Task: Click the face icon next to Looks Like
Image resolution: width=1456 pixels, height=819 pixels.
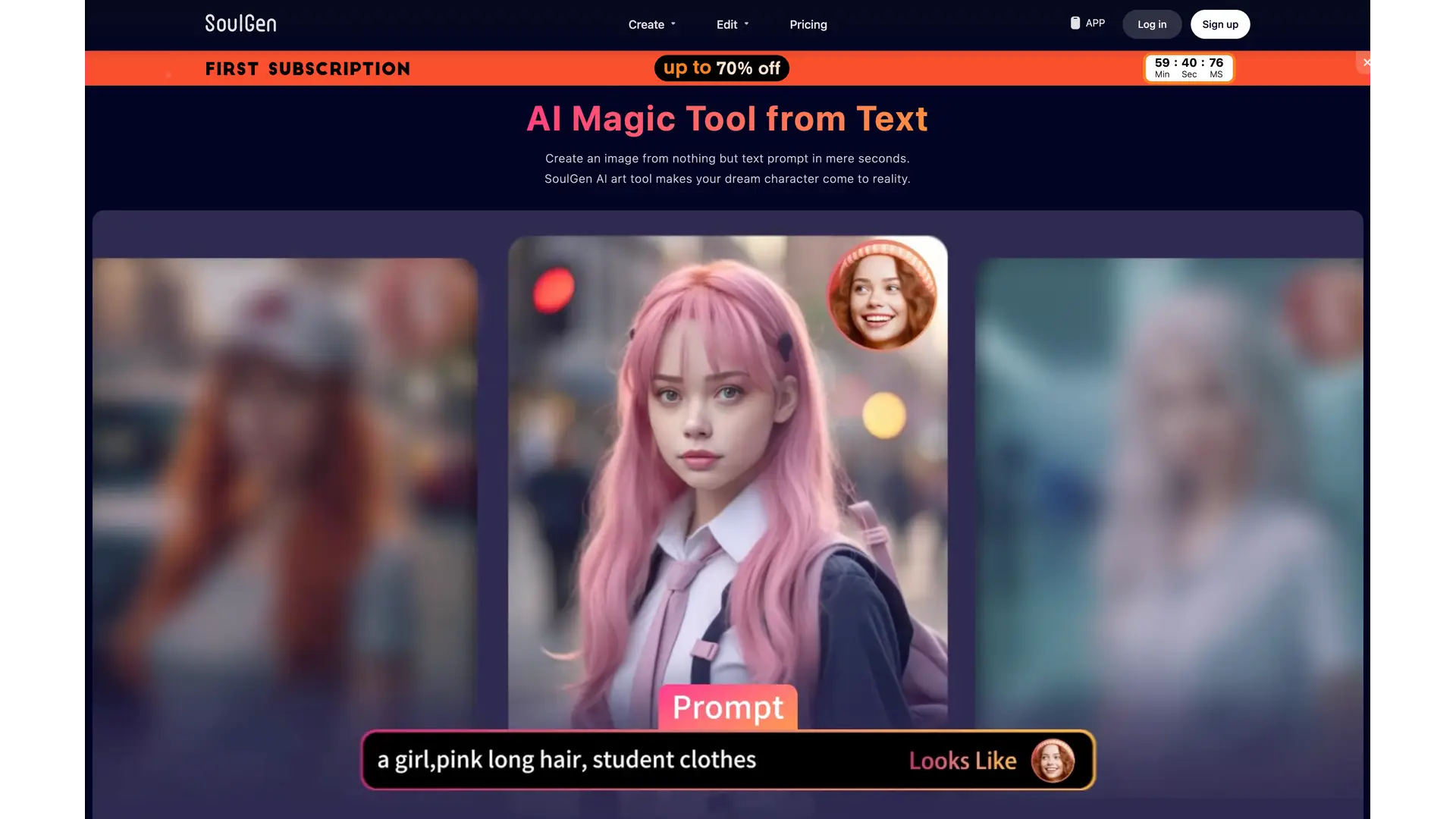Action: click(x=1053, y=760)
